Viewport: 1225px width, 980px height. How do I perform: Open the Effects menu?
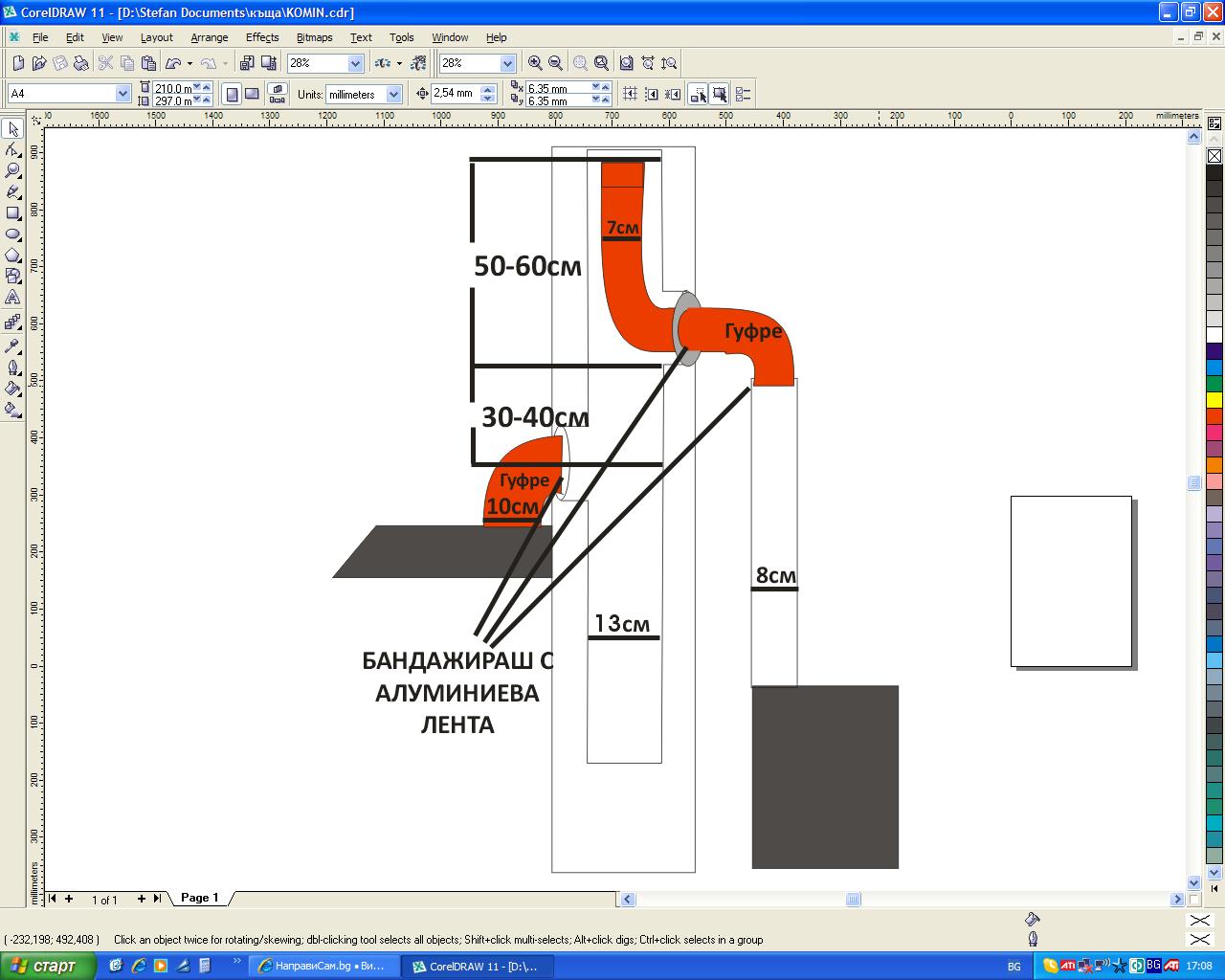(x=261, y=37)
